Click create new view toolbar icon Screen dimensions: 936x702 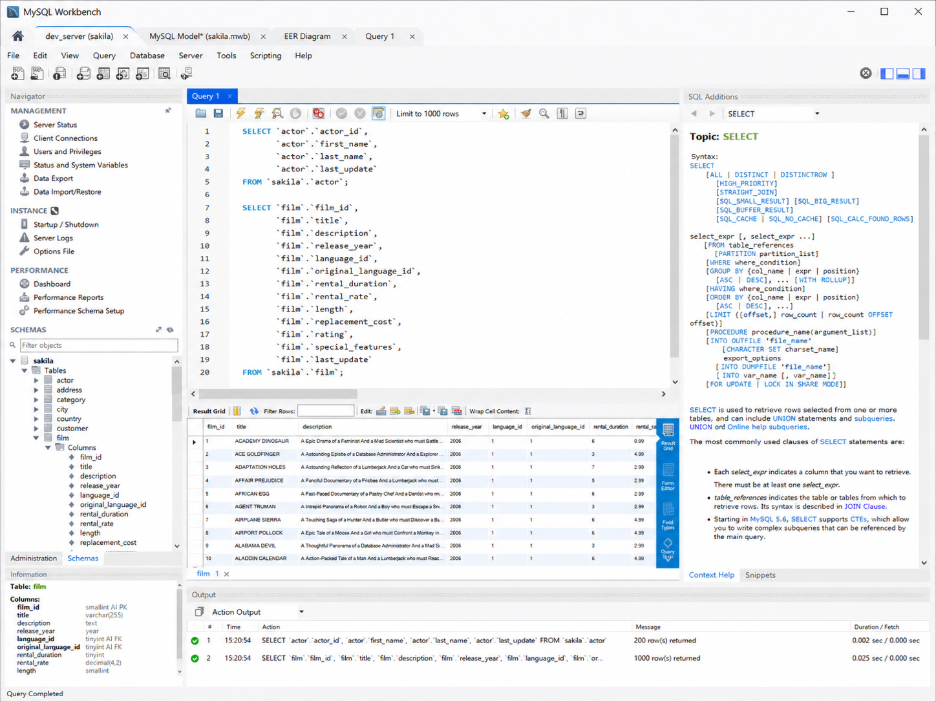(x=123, y=73)
